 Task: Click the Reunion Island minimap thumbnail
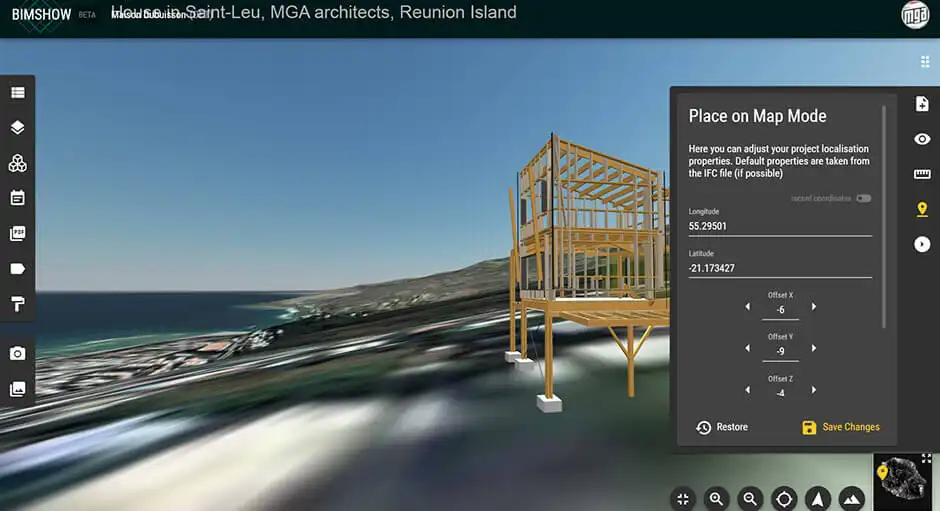click(x=903, y=482)
